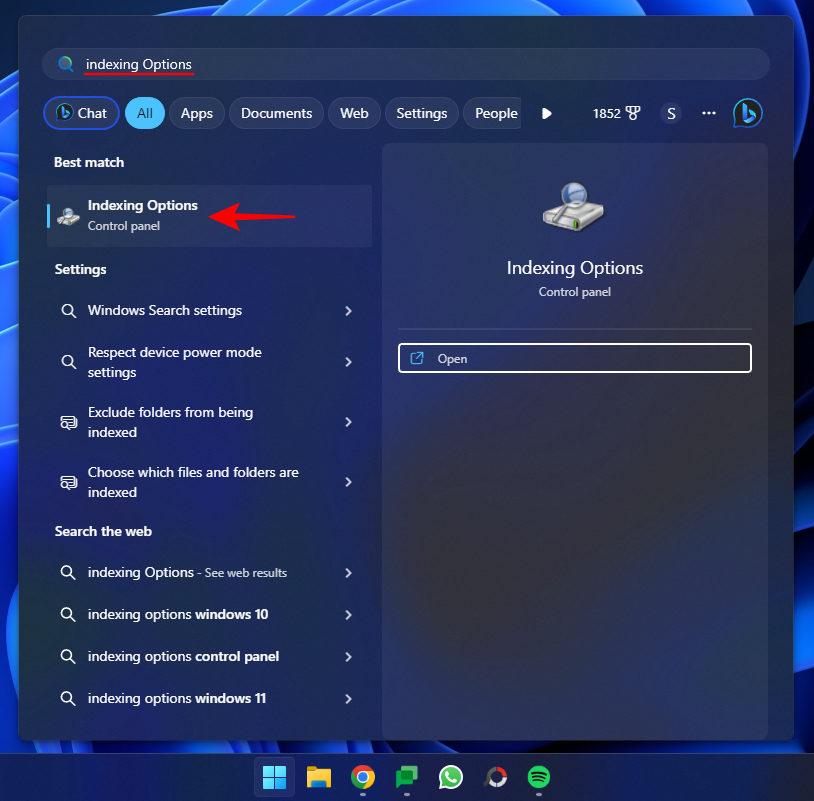
Task: Open Phone Link from the taskbar
Action: (x=406, y=777)
